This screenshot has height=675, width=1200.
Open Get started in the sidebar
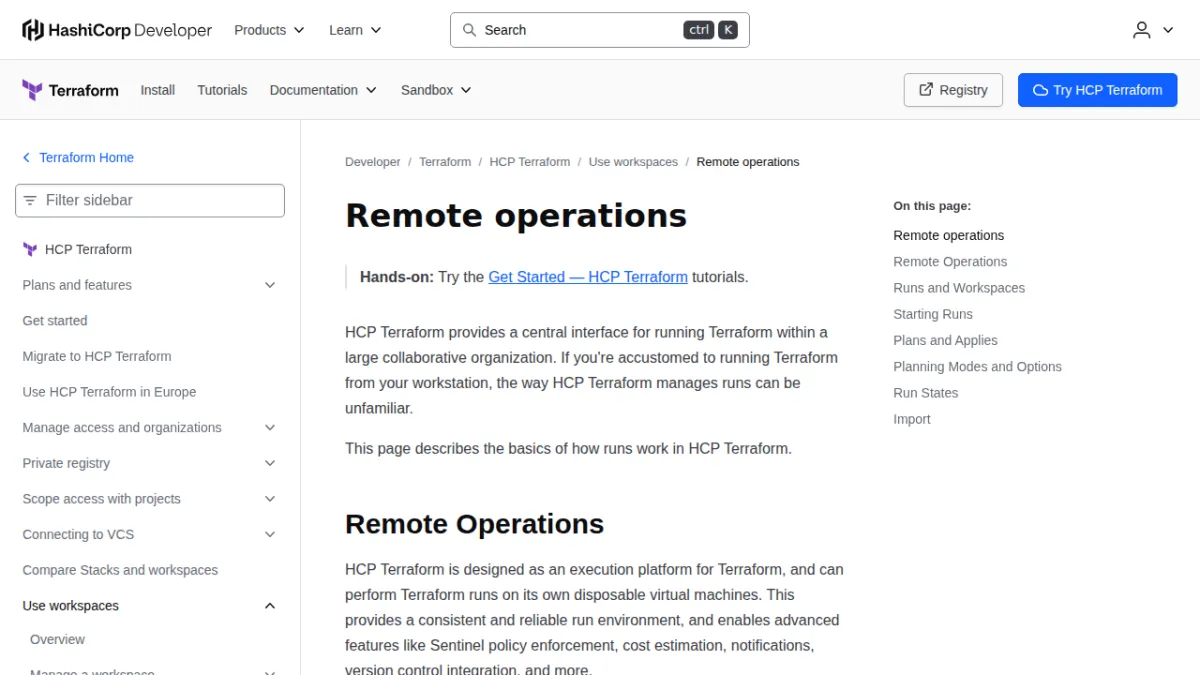coord(55,321)
